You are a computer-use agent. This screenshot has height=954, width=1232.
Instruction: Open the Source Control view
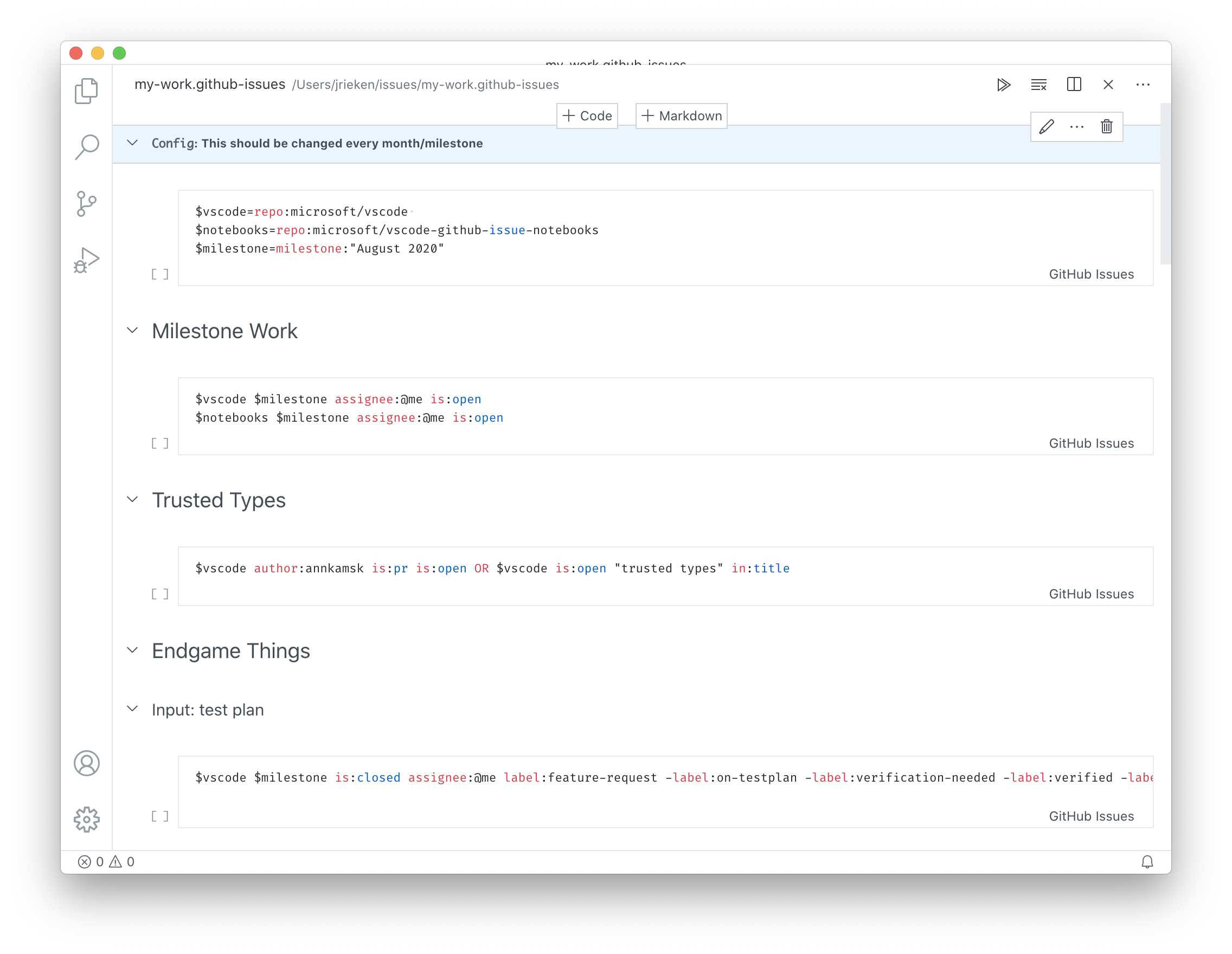click(85, 204)
